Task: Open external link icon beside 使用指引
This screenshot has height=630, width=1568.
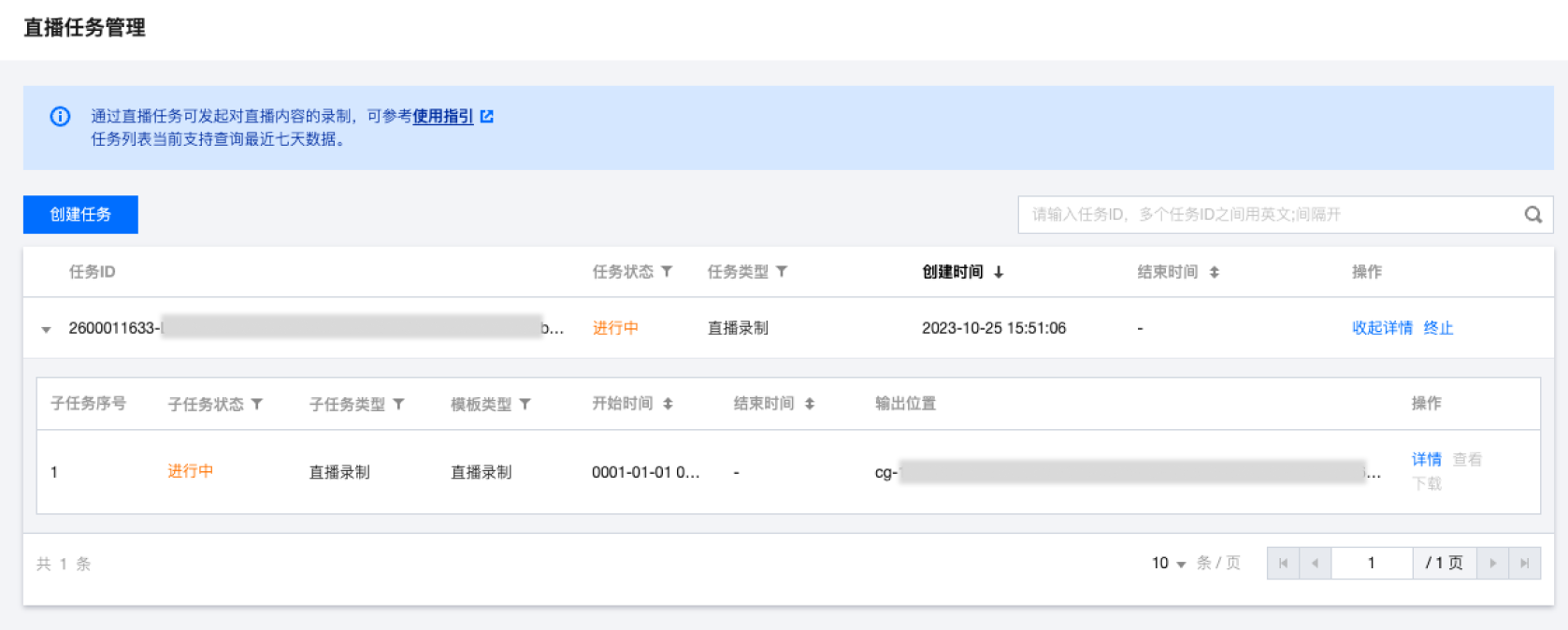Action: tap(487, 117)
